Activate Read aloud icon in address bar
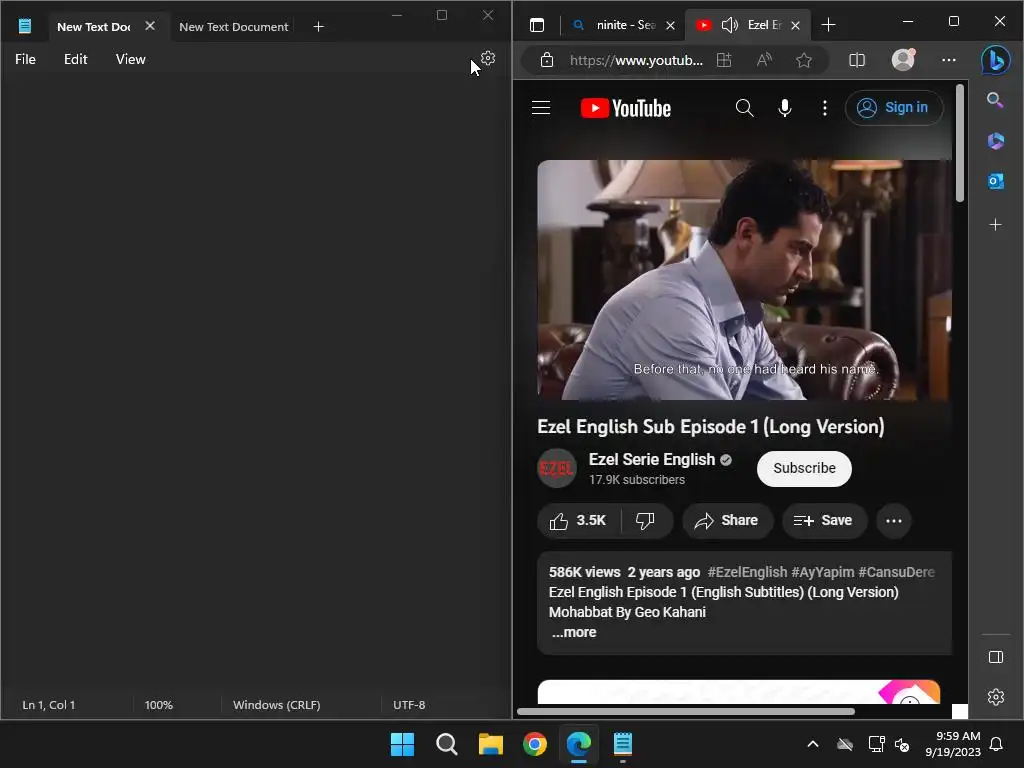 pos(764,60)
